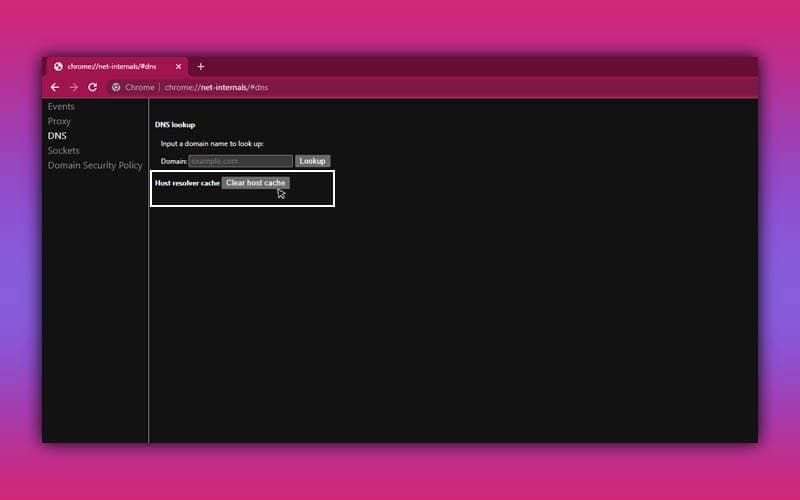Go back with the browser back arrow
The height and width of the screenshot is (500, 800).
coord(55,87)
